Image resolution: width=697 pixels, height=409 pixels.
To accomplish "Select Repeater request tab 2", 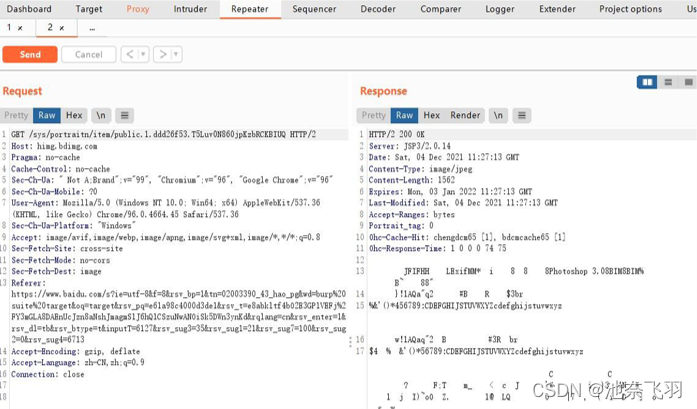I will 50,28.
